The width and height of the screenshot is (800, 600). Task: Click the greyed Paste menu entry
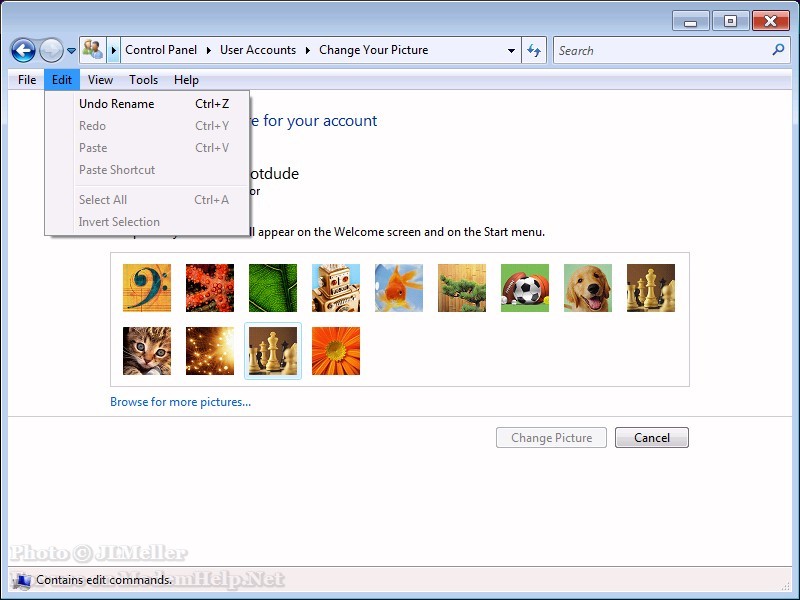(x=147, y=148)
